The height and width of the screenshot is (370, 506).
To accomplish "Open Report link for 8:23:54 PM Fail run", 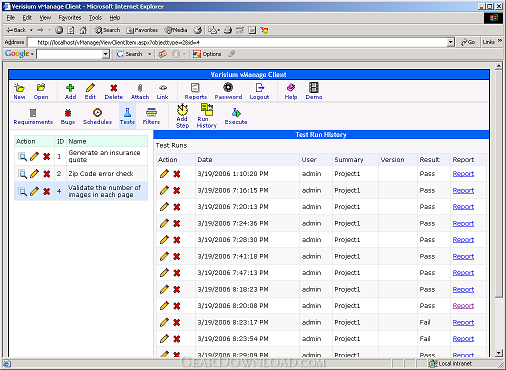I will coord(463,339).
